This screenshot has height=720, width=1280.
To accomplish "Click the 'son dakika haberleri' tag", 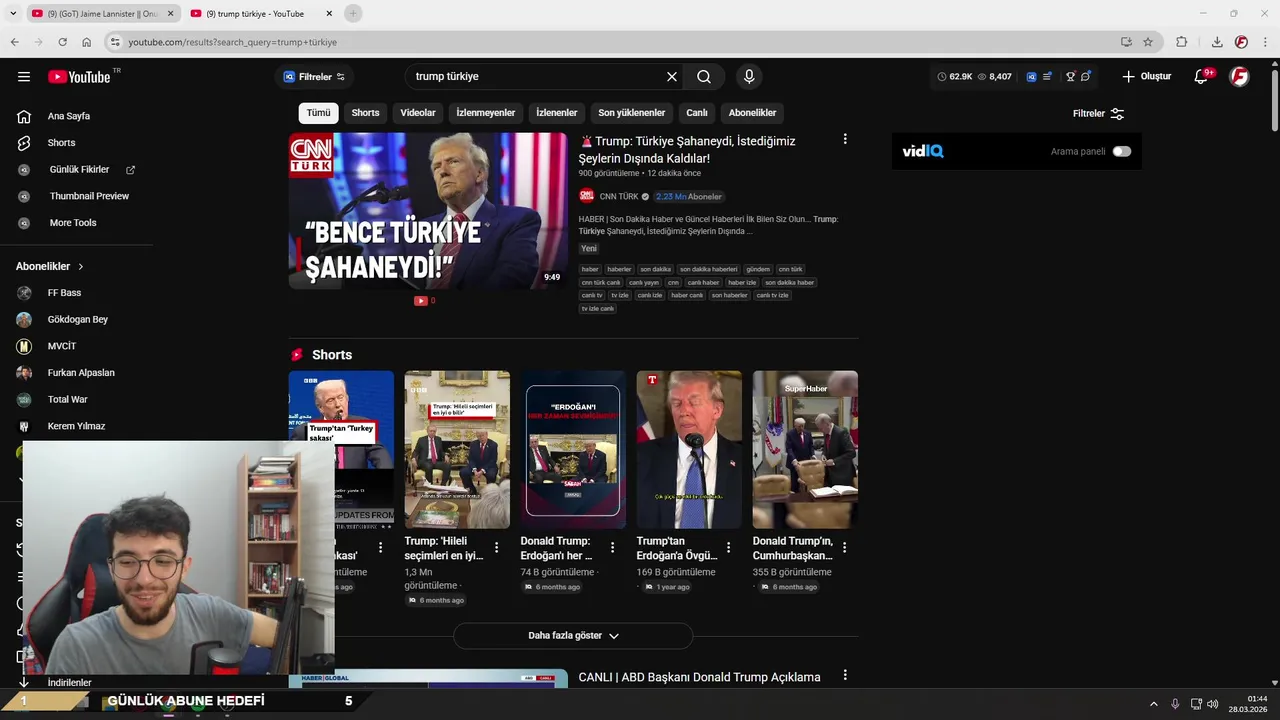I will tap(709, 269).
